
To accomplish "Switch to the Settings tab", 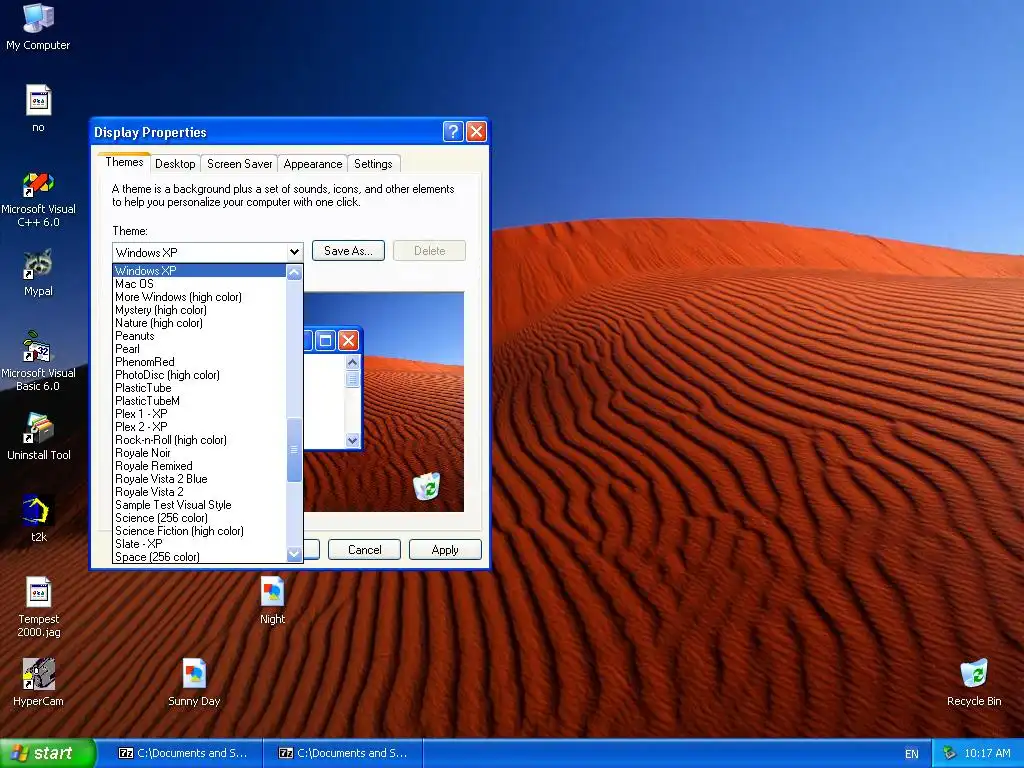I will click(x=373, y=164).
